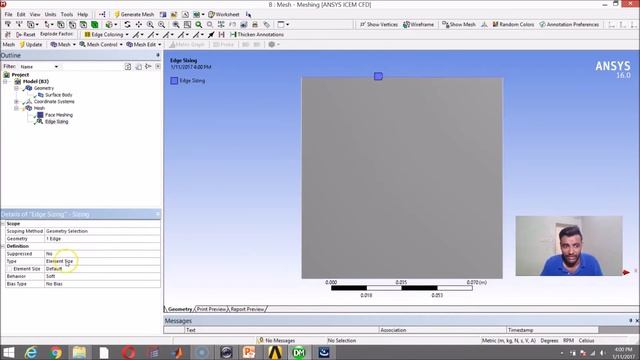Screen dimensions: 640x360
Task: Click the Annotation Preferences button
Action: click(569, 24)
